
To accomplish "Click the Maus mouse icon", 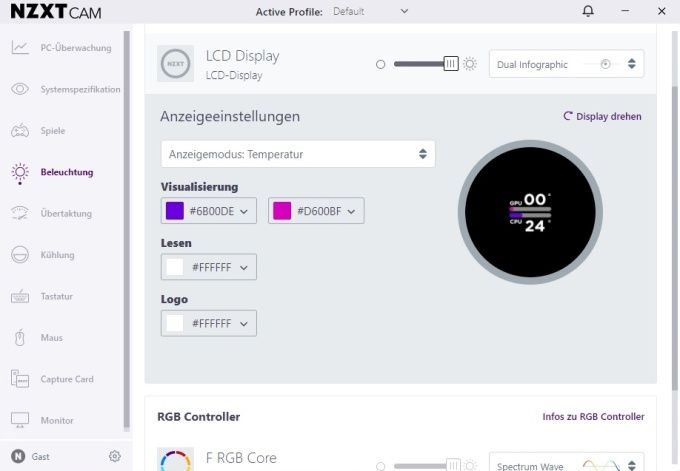I will point(20,337).
